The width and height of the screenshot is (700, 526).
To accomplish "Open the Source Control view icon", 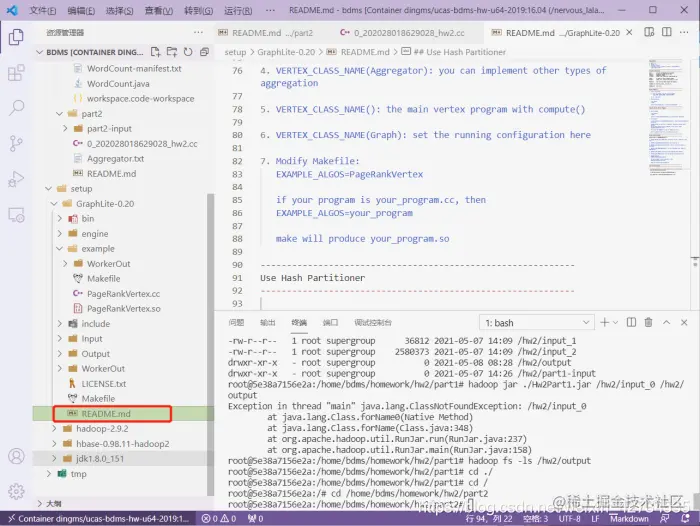I will pyautogui.click(x=16, y=143).
